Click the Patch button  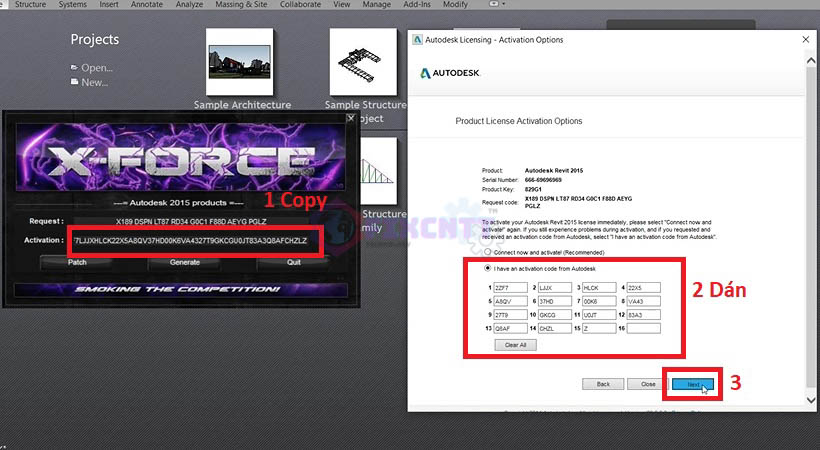point(77,262)
